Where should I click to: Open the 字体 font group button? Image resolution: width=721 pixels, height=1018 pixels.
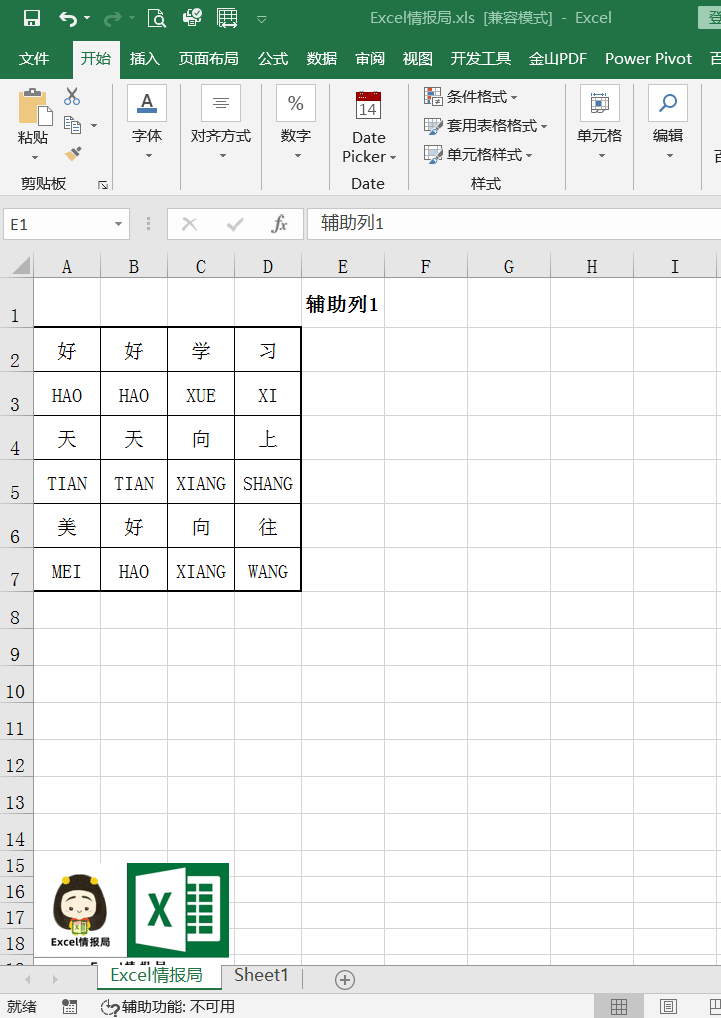(147, 122)
